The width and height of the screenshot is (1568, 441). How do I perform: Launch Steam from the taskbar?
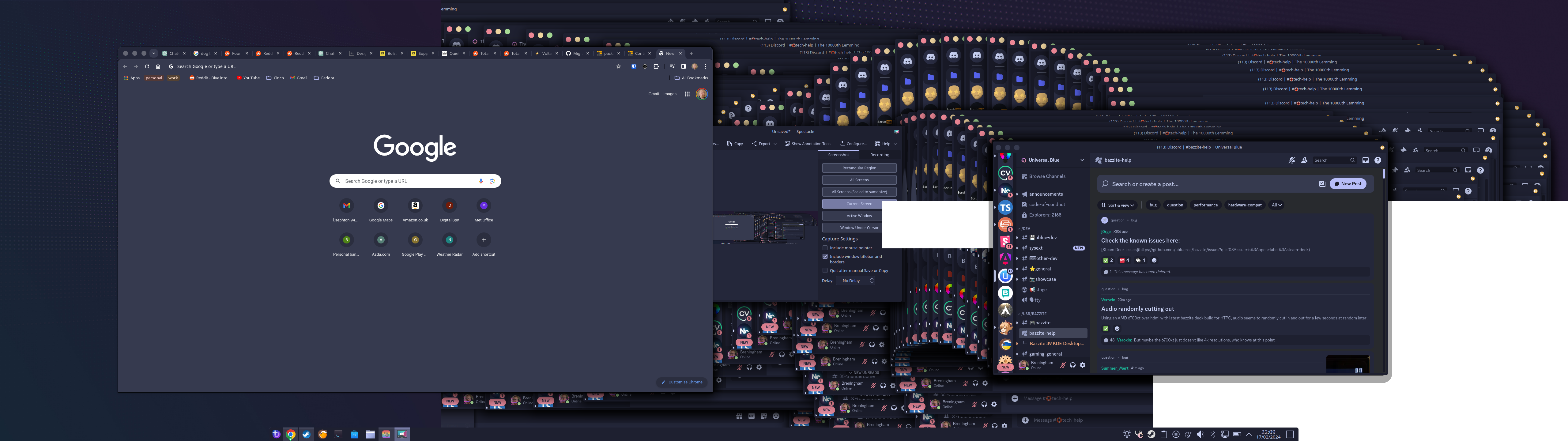[307, 434]
